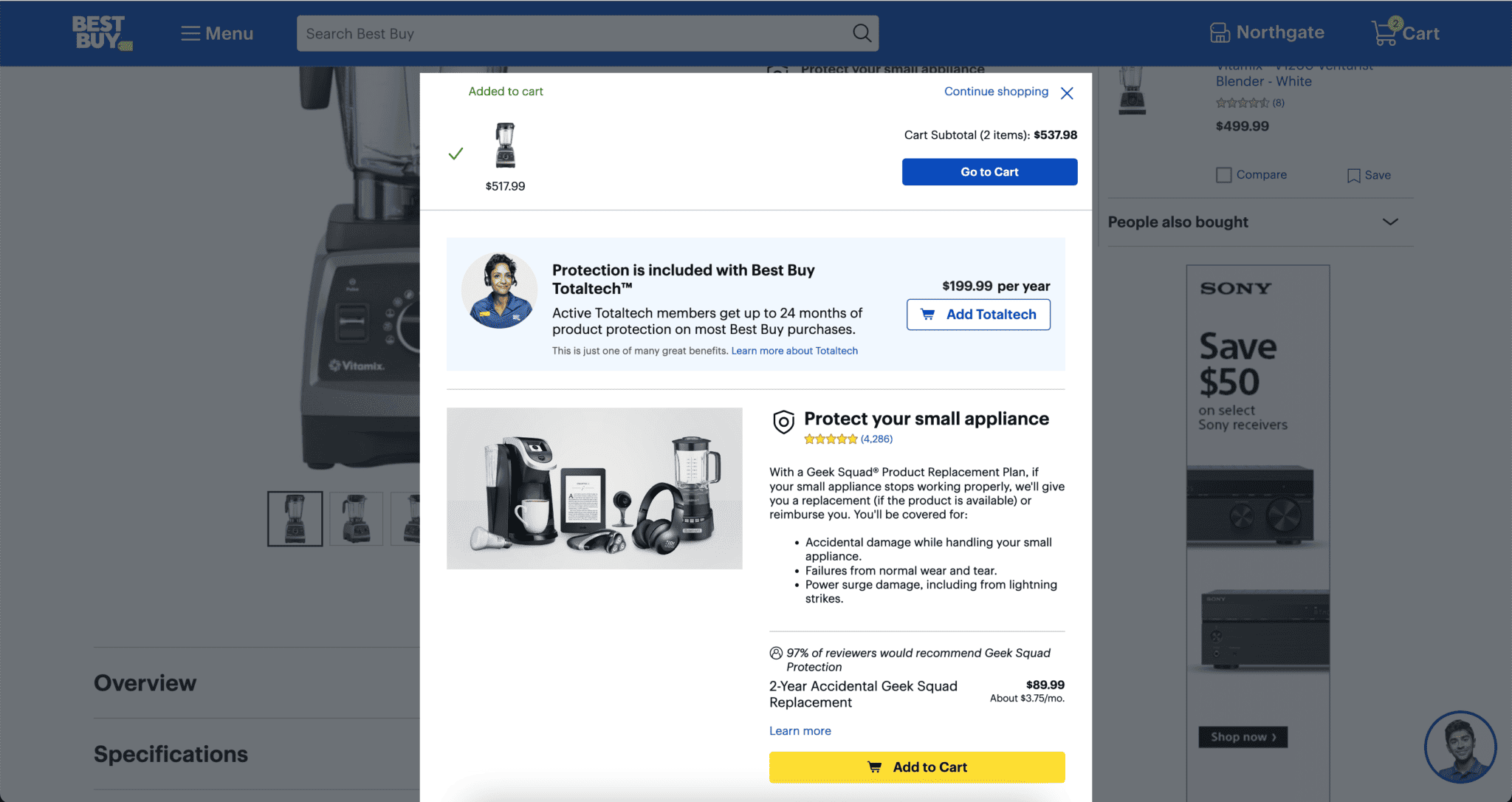This screenshot has height=802, width=1512.
Task: Open the Continue shopping link
Action: point(996,91)
